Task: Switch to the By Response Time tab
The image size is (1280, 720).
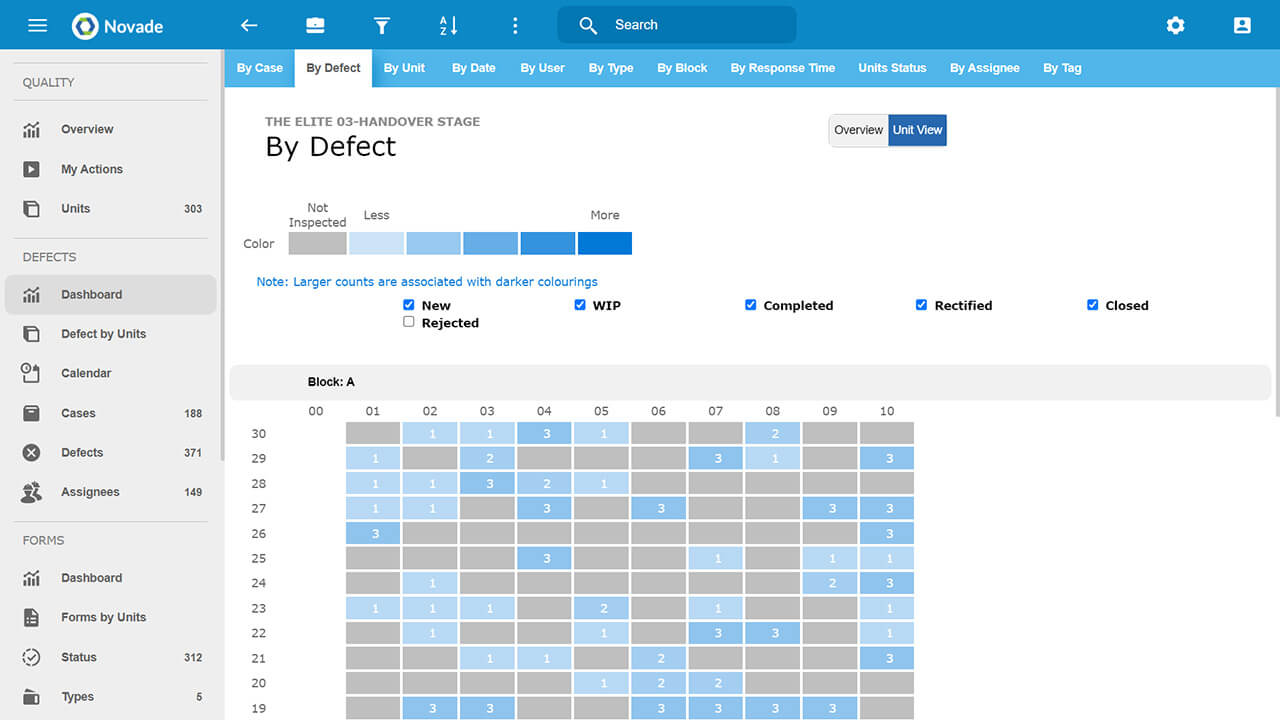Action: tap(782, 68)
